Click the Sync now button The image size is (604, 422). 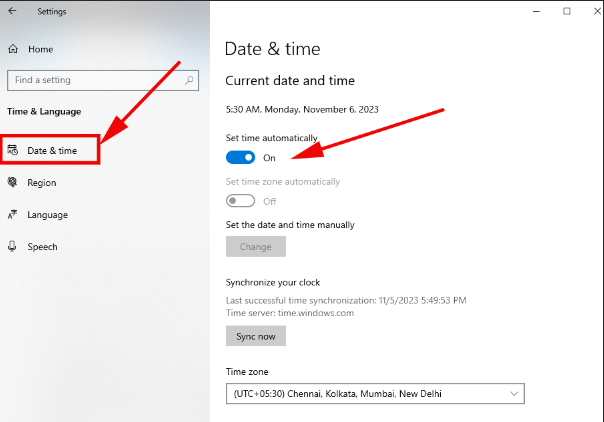256,336
